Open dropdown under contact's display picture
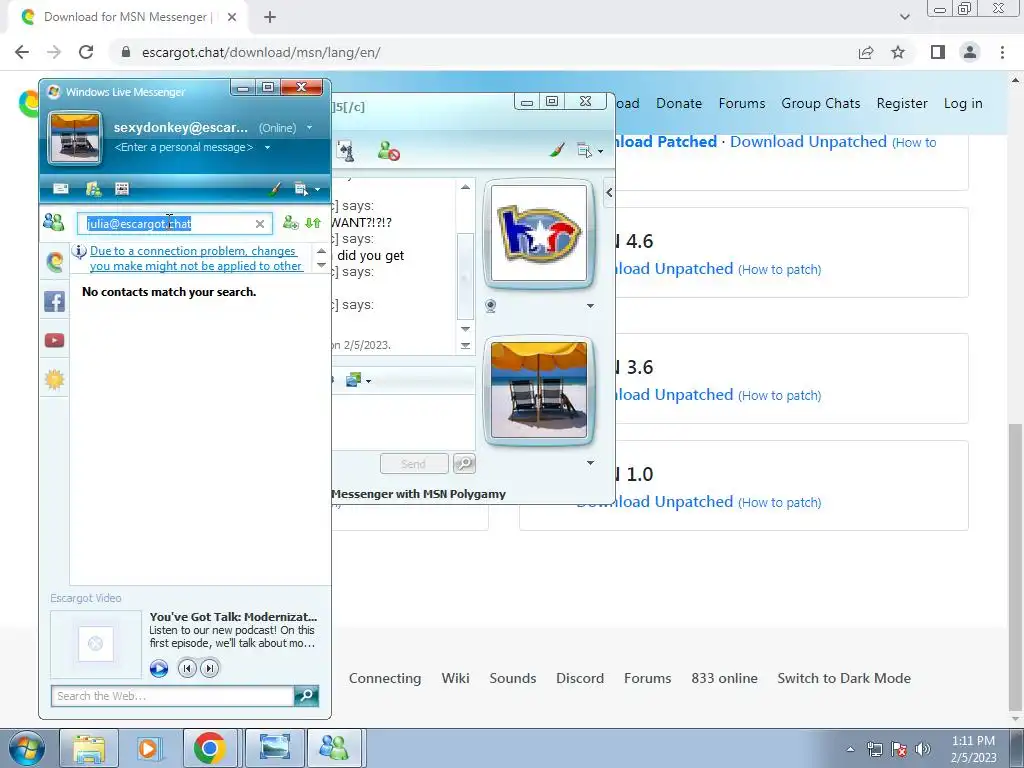 (x=590, y=306)
